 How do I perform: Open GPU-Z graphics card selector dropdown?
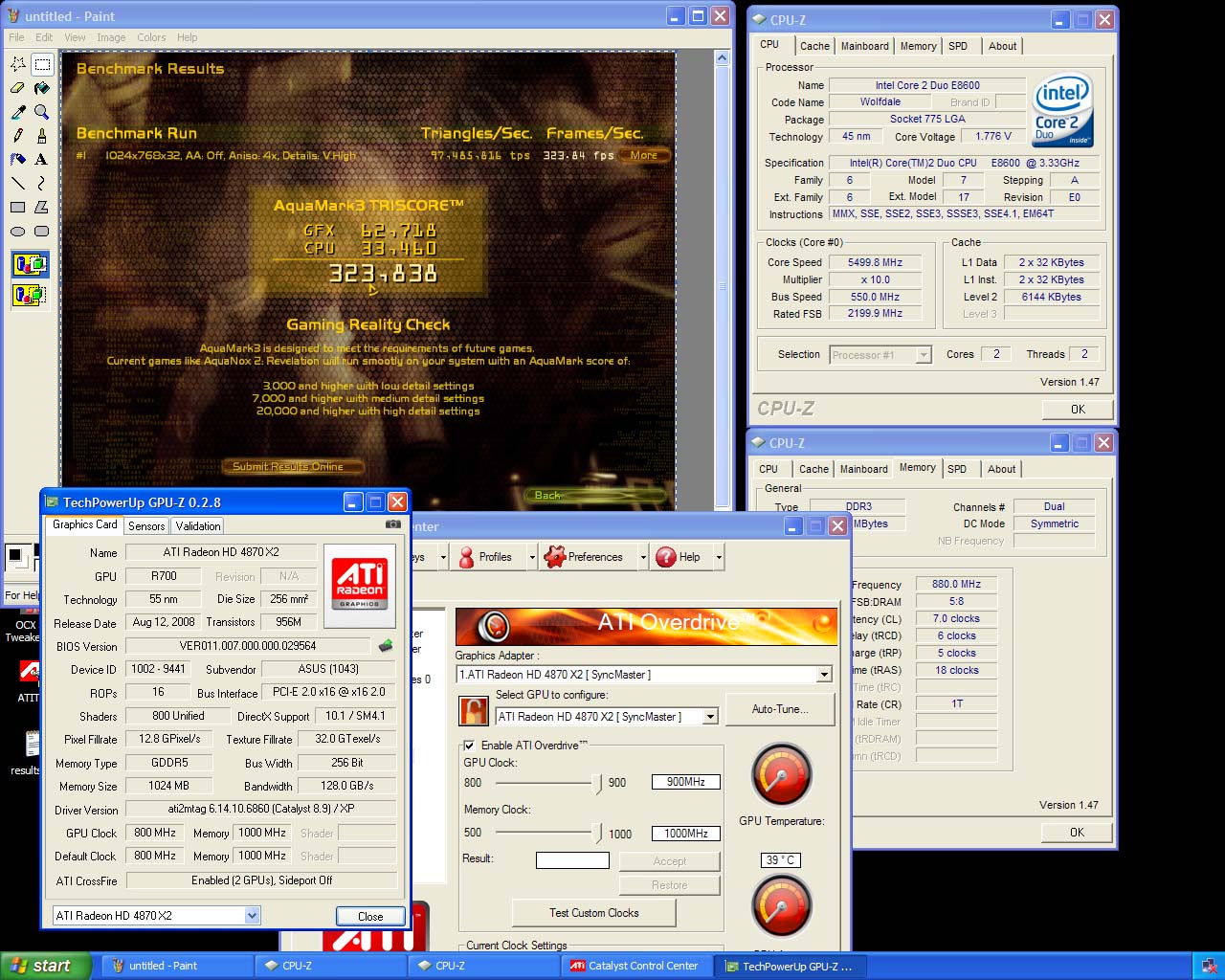(252, 916)
